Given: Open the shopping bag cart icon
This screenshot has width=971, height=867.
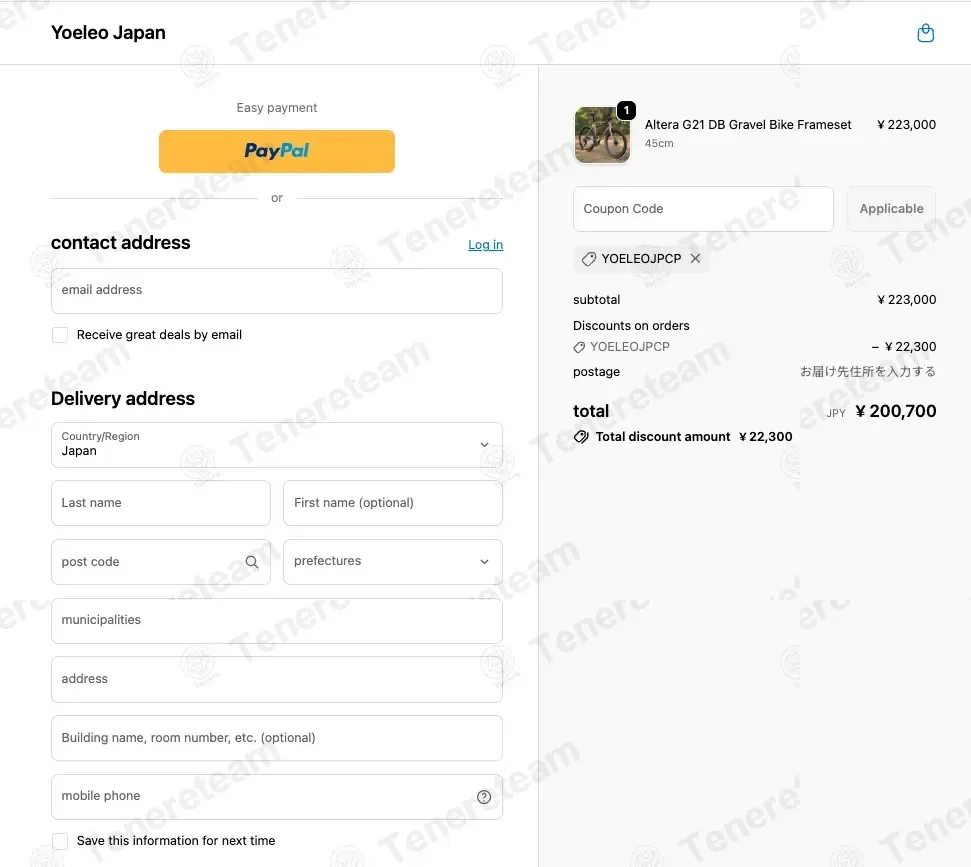Looking at the screenshot, I should point(925,33).
